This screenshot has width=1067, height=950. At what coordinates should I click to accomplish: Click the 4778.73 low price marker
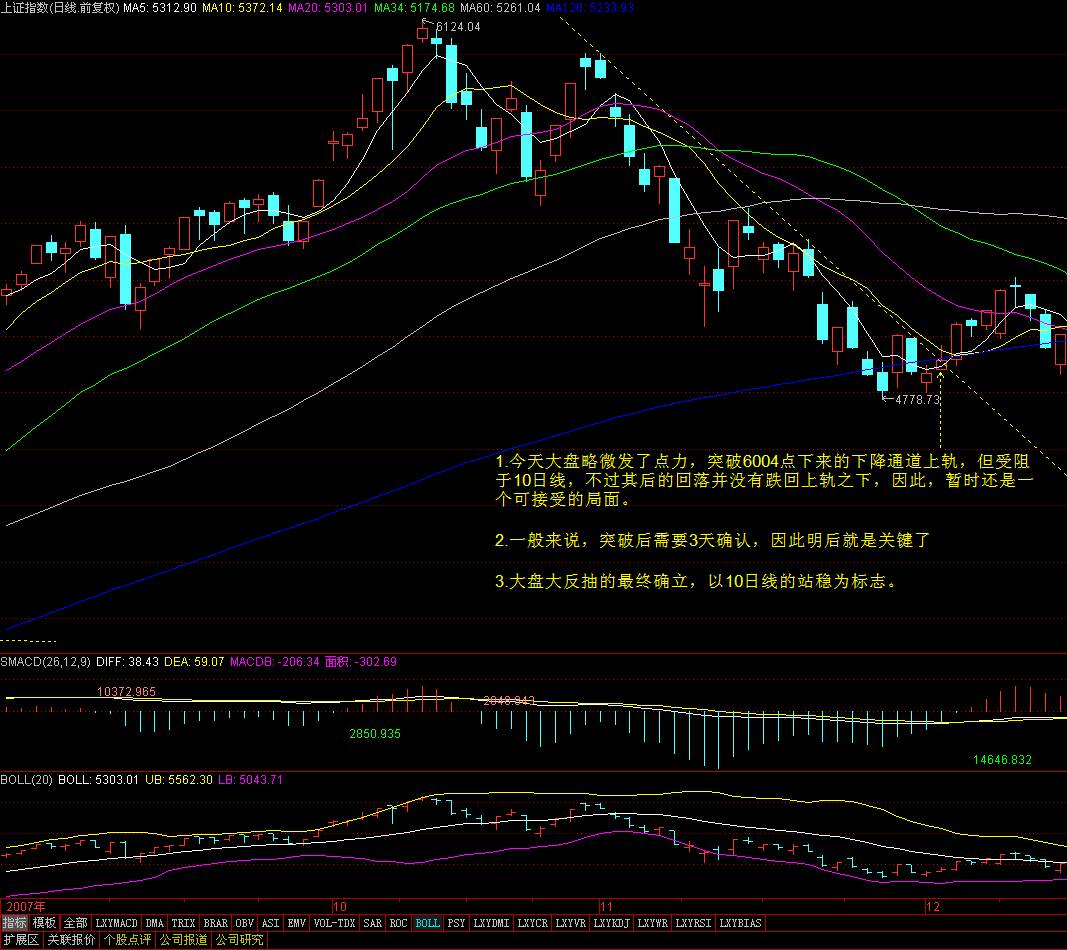(x=917, y=400)
